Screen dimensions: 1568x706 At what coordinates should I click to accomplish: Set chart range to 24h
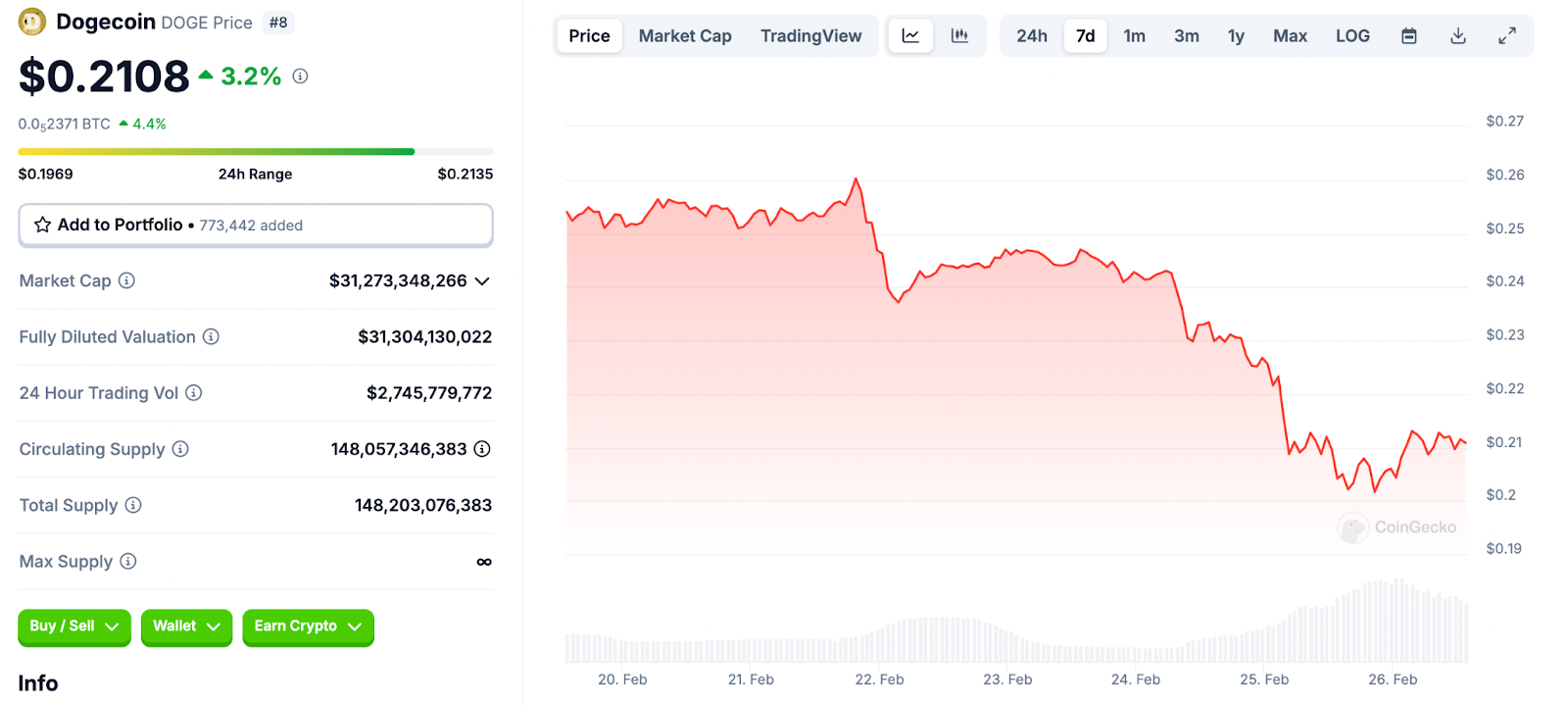1032,36
